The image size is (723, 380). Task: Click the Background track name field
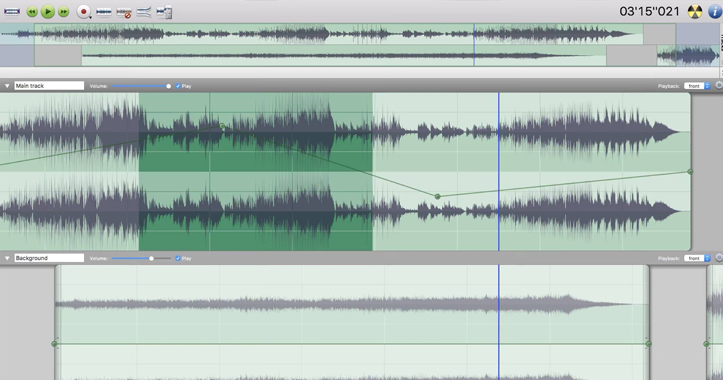(49, 258)
